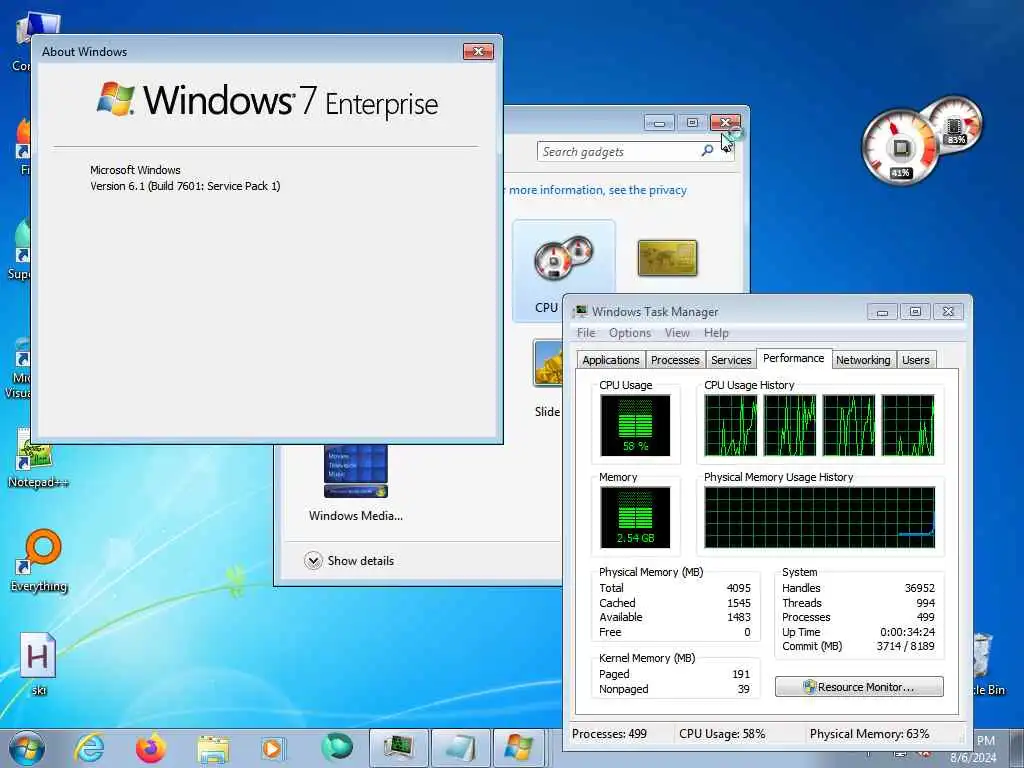
Task: Switch to the Applications tab
Action: pyautogui.click(x=611, y=360)
